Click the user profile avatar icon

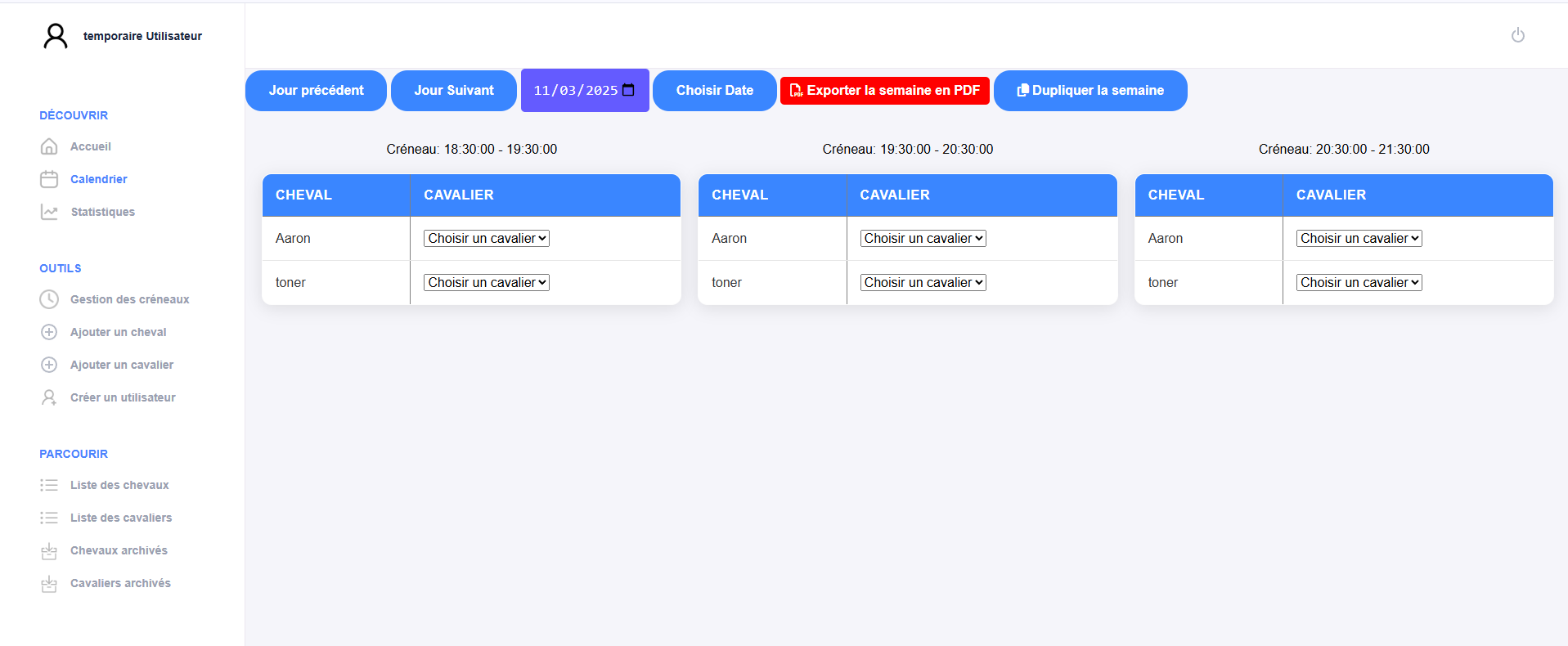click(x=56, y=36)
